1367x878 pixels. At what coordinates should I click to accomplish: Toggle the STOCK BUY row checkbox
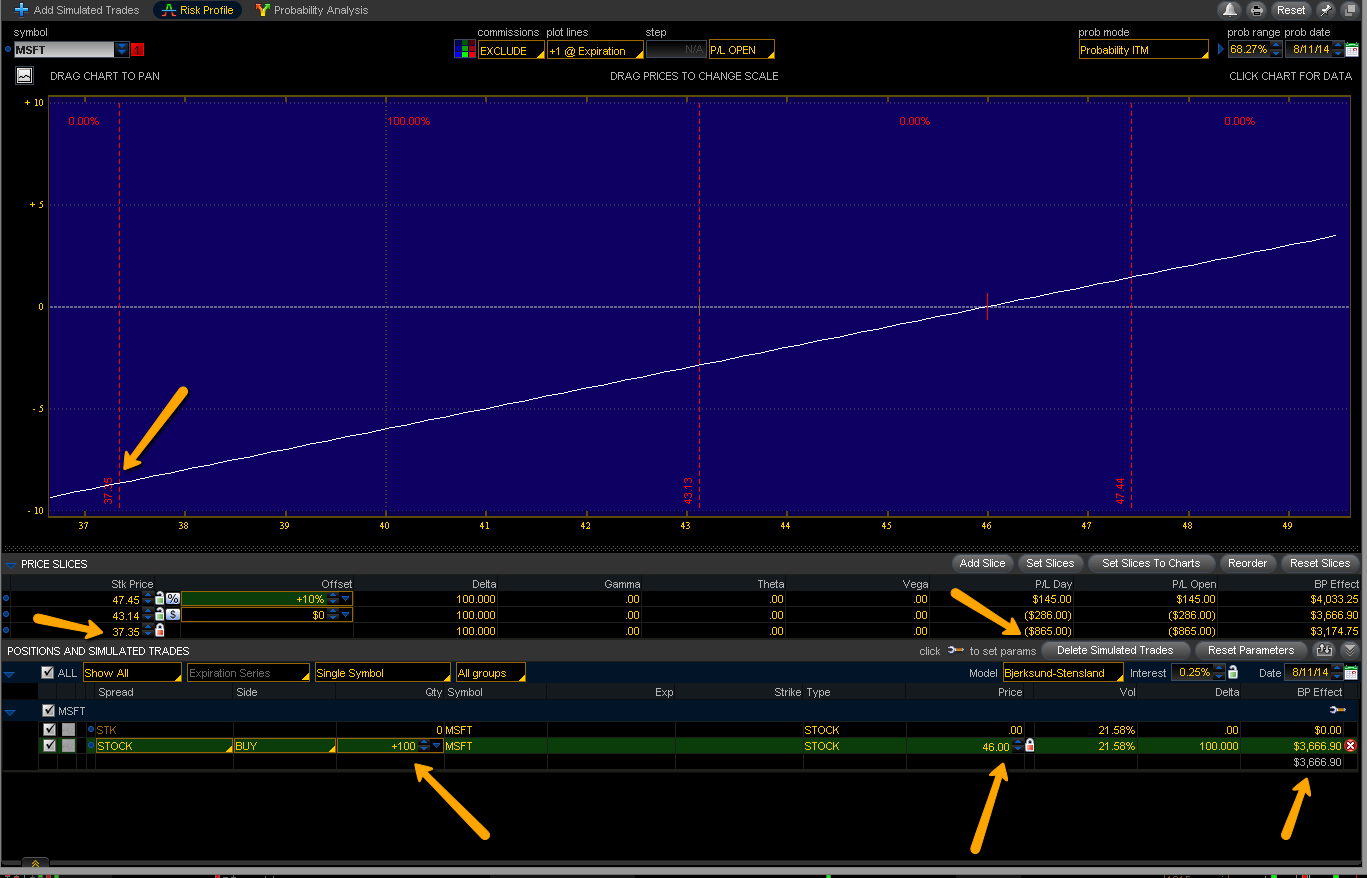tap(49, 746)
